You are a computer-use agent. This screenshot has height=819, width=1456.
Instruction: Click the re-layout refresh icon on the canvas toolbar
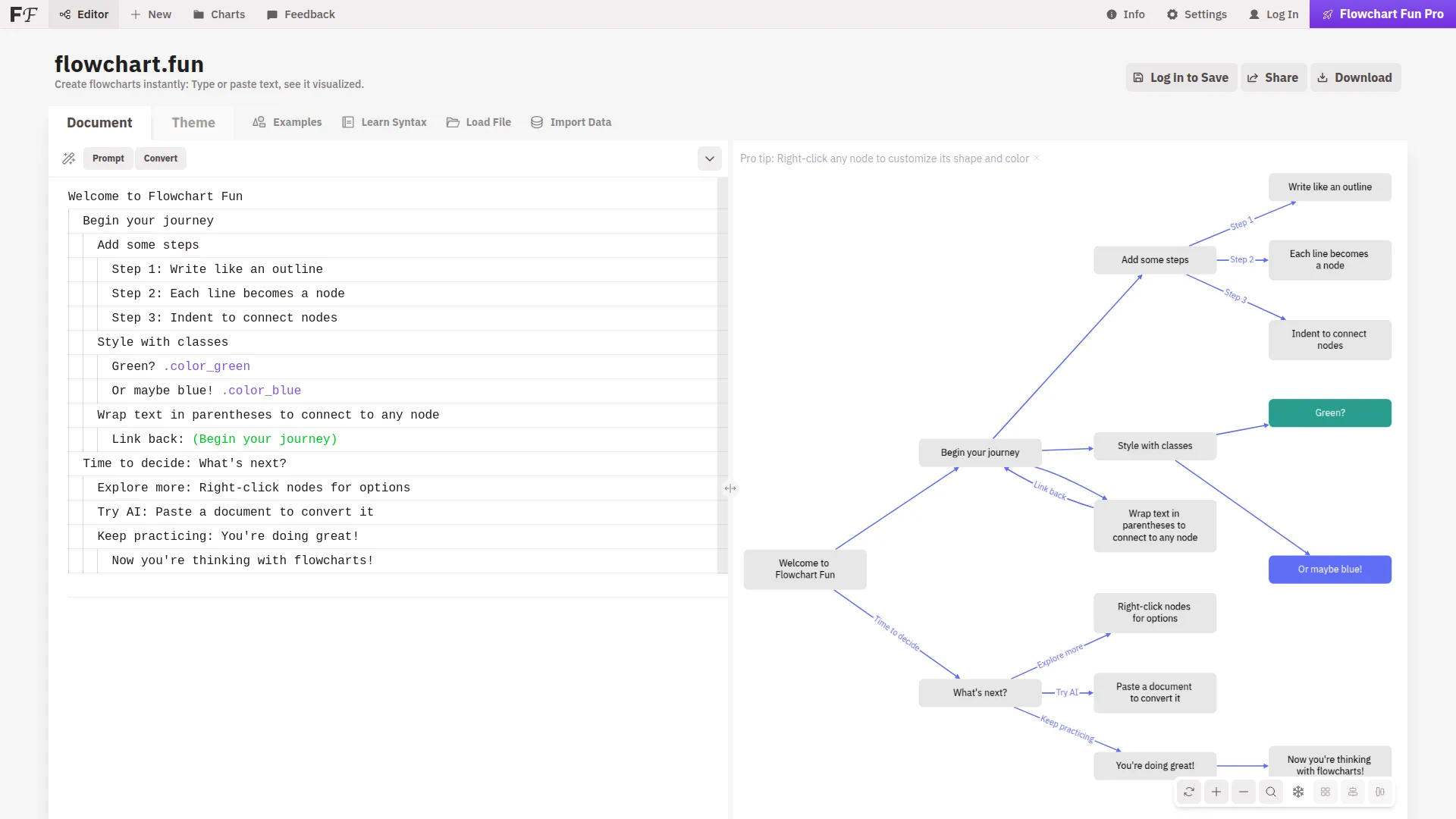point(1189,792)
